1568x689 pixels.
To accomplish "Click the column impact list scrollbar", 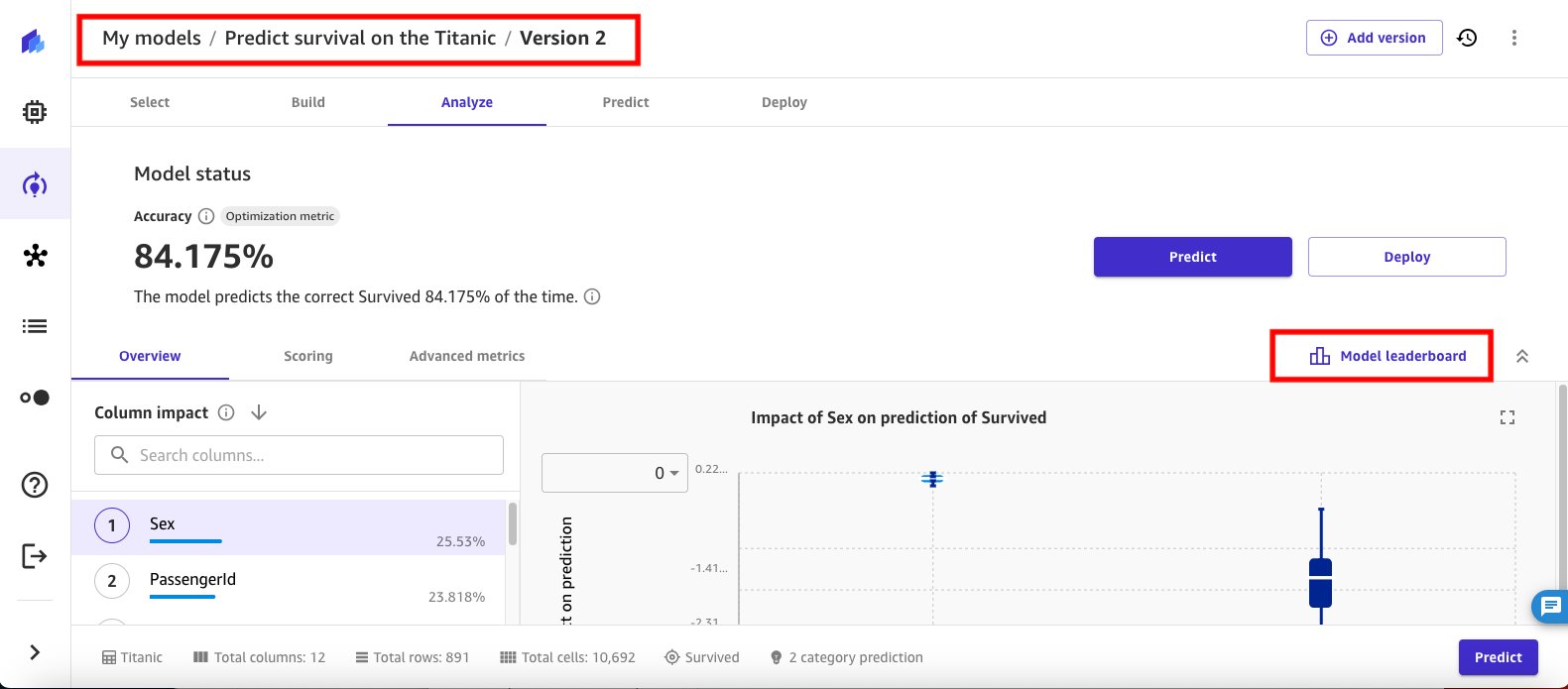I will tap(513, 523).
